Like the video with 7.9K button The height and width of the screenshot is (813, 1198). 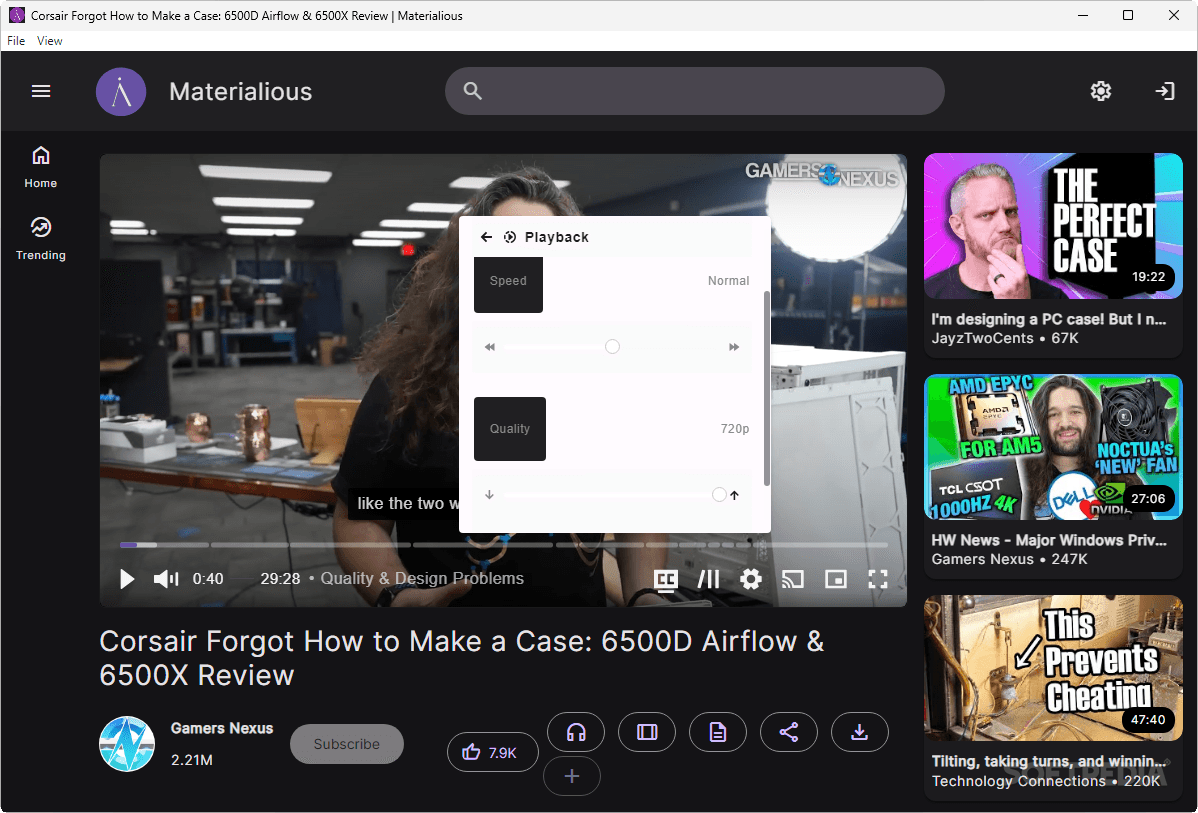point(493,753)
